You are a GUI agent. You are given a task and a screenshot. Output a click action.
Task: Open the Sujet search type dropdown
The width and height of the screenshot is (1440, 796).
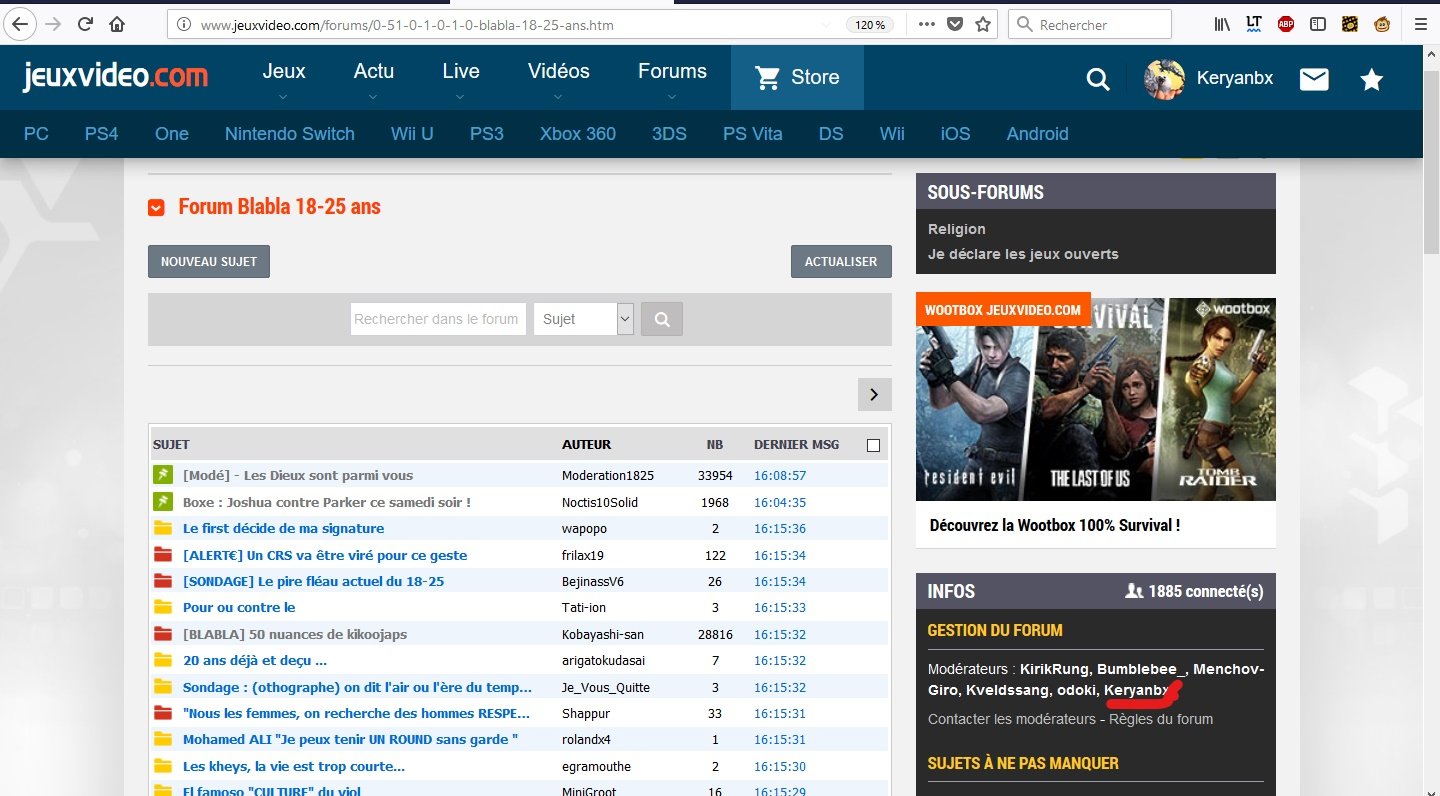(584, 319)
